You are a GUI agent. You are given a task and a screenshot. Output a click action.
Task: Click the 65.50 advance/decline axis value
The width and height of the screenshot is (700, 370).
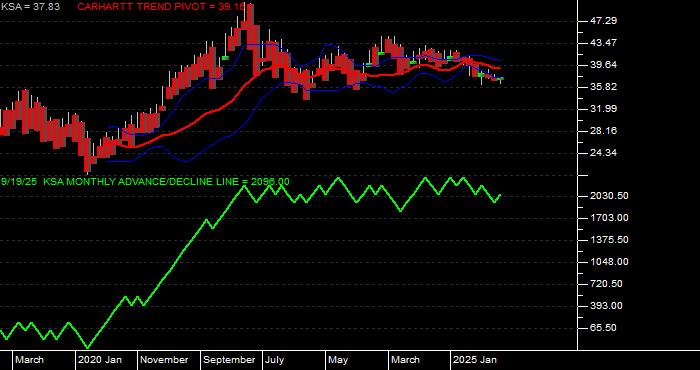[604, 328]
